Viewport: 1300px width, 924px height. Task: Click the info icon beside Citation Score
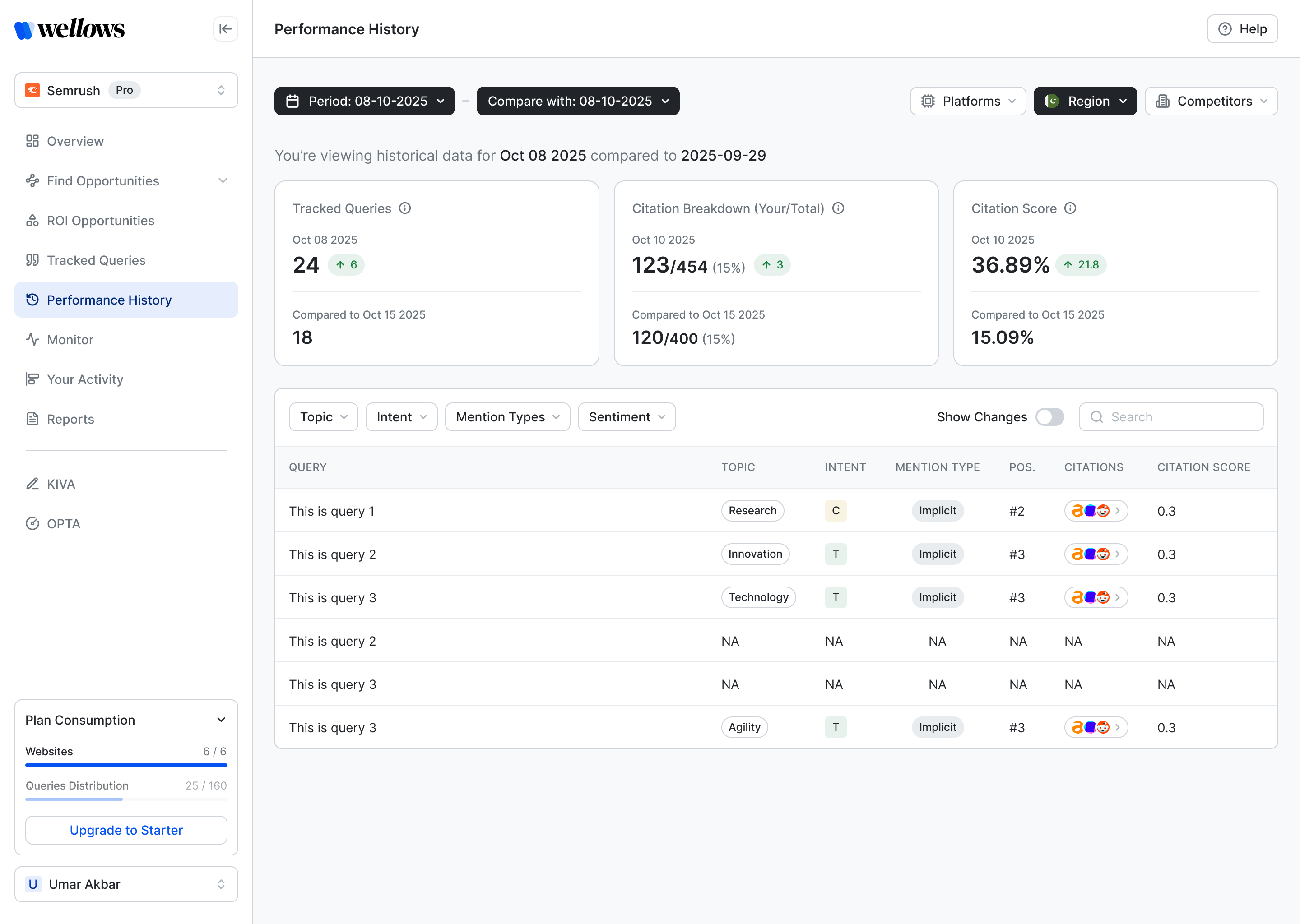coord(1070,208)
